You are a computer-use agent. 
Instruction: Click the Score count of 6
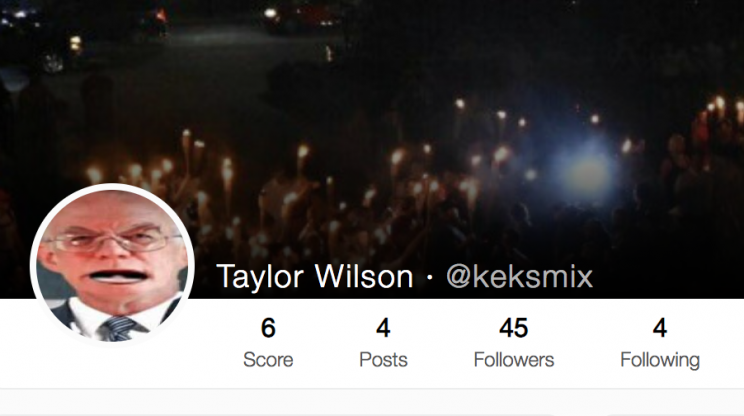(x=268, y=328)
